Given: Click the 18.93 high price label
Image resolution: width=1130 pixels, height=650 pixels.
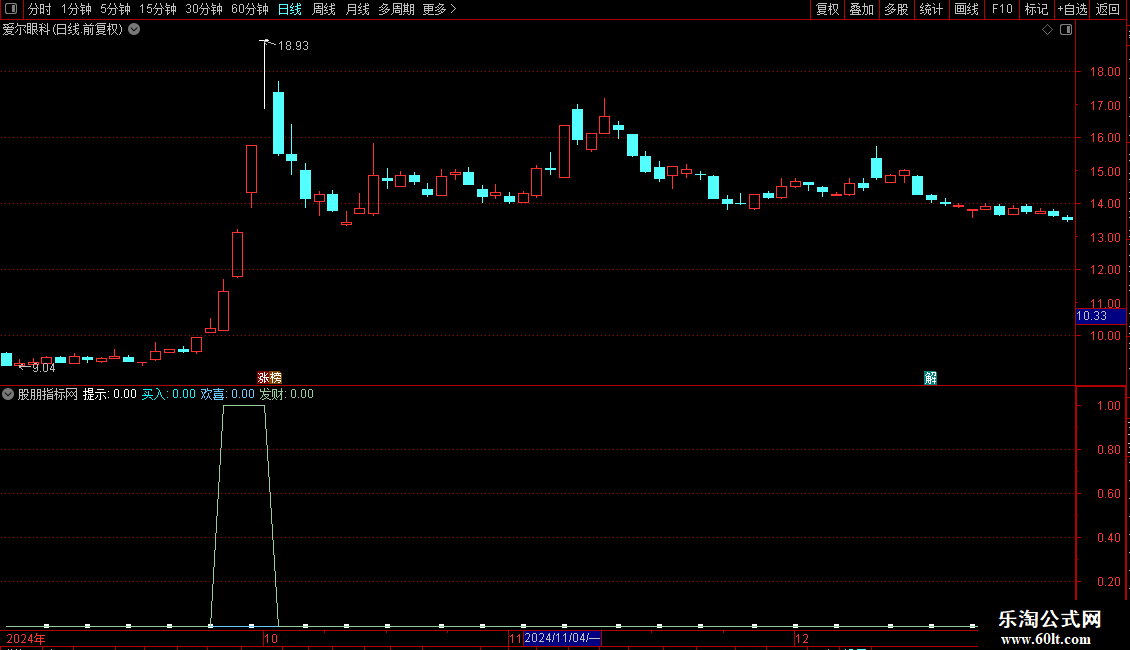Looking at the screenshot, I should pos(293,45).
